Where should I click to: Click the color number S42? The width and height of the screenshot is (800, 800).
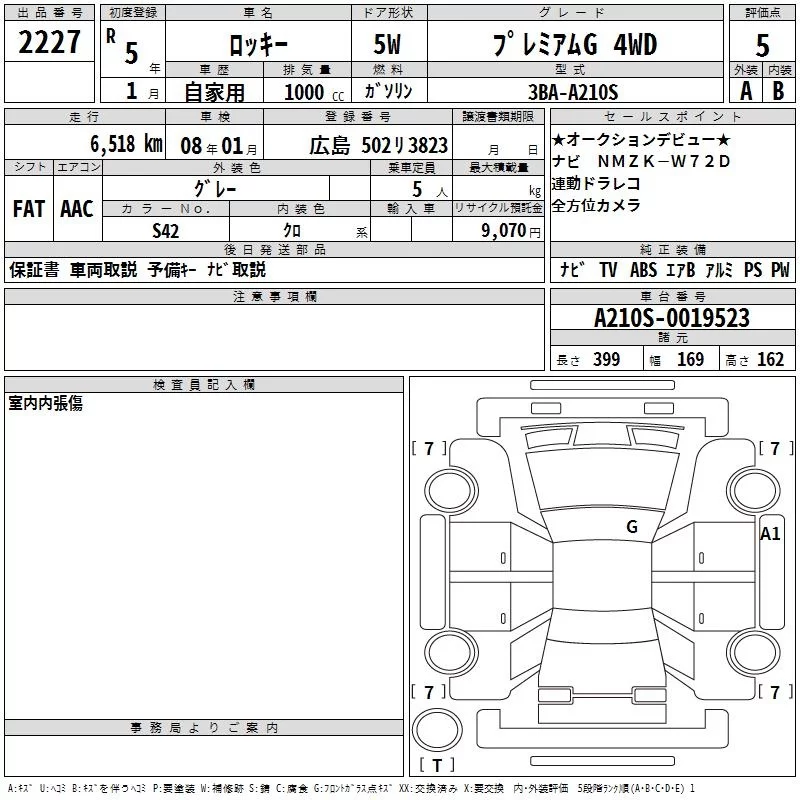[166, 231]
